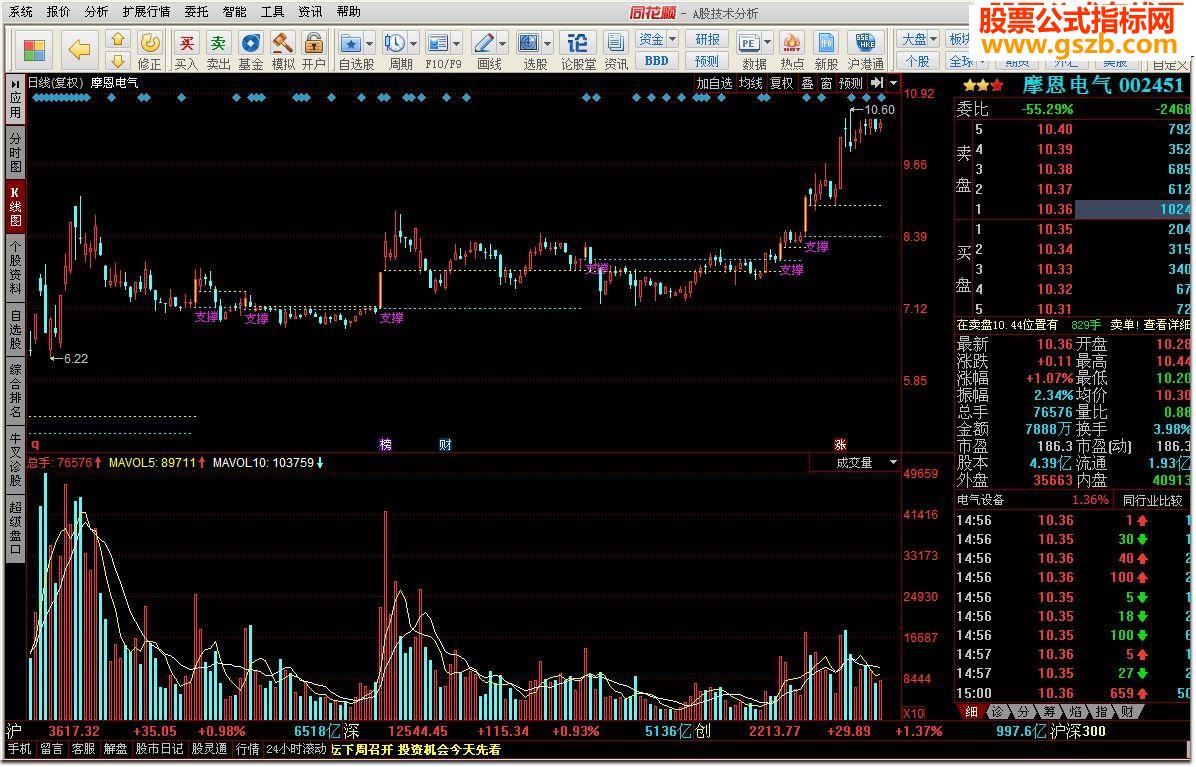The width and height of the screenshot is (1196, 767).
Task: Open the 委托 menu
Action: click(196, 11)
